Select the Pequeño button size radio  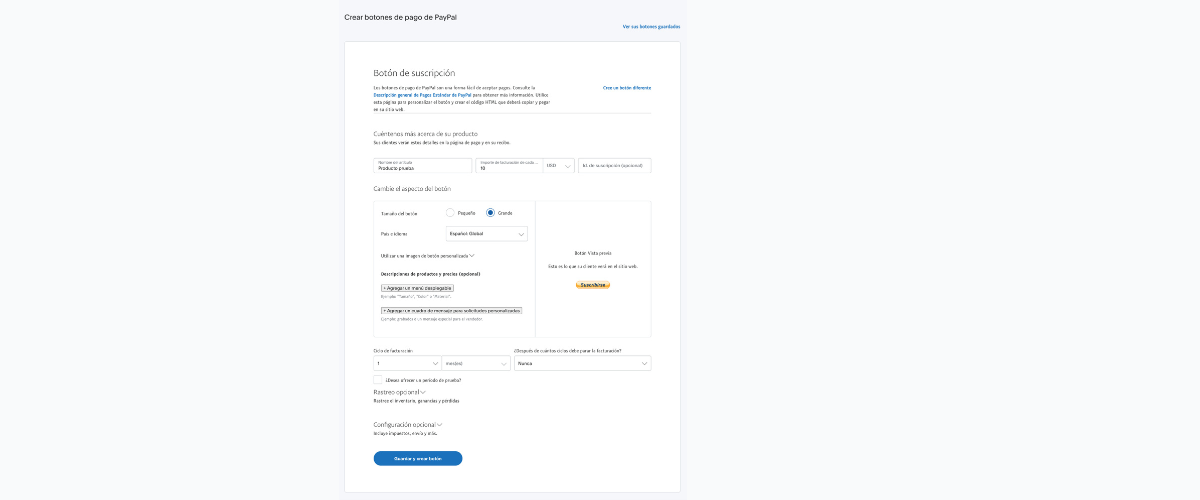pos(450,212)
